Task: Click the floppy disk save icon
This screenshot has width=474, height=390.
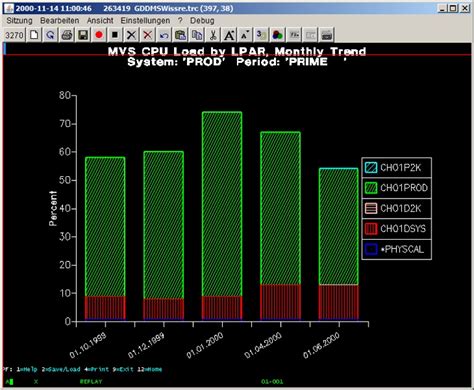Action: coord(83,35)
